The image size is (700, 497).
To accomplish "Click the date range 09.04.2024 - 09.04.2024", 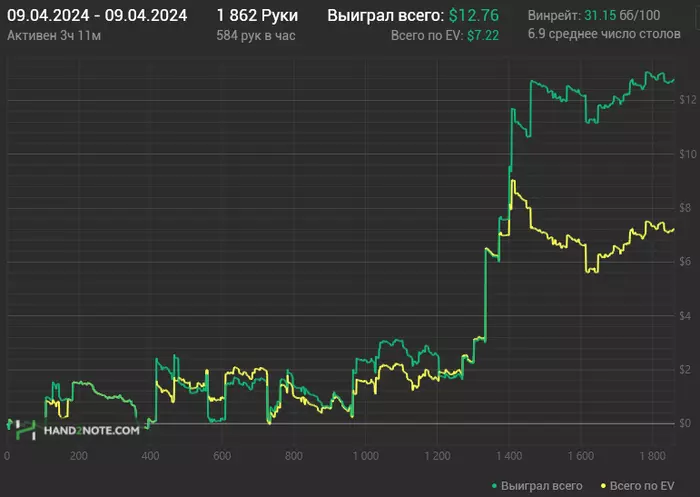I will pos(97,16).
